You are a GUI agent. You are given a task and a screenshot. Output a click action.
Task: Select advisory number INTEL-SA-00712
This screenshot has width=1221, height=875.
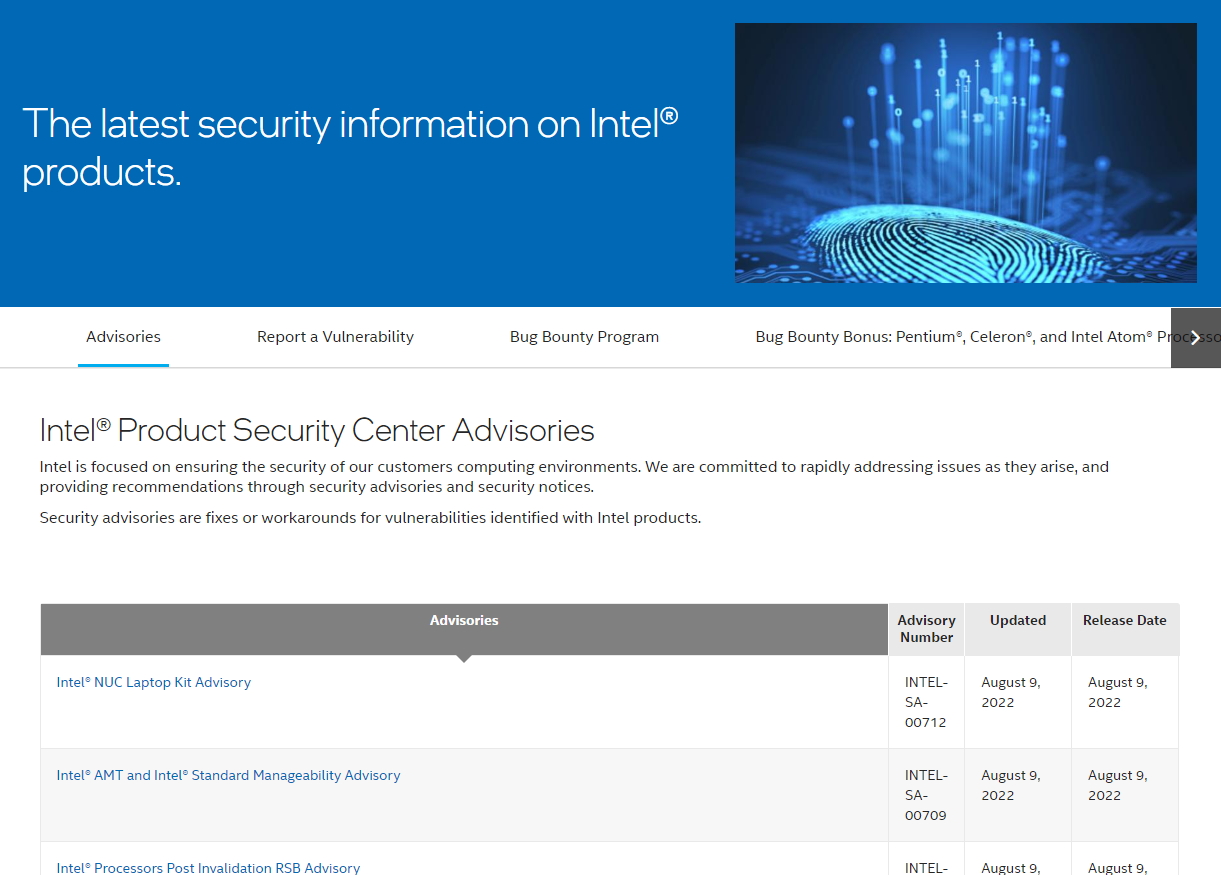pyautogui.click(x=925, y=702)
